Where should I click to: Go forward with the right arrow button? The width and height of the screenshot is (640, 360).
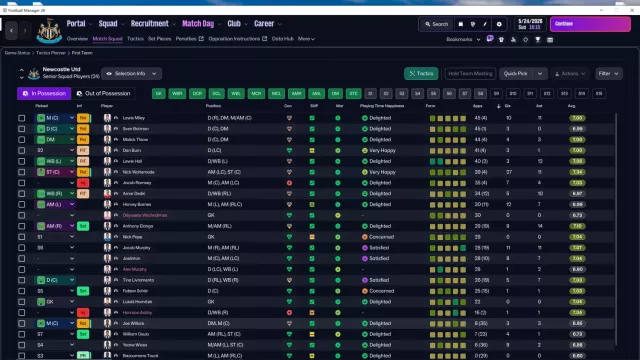25,31
